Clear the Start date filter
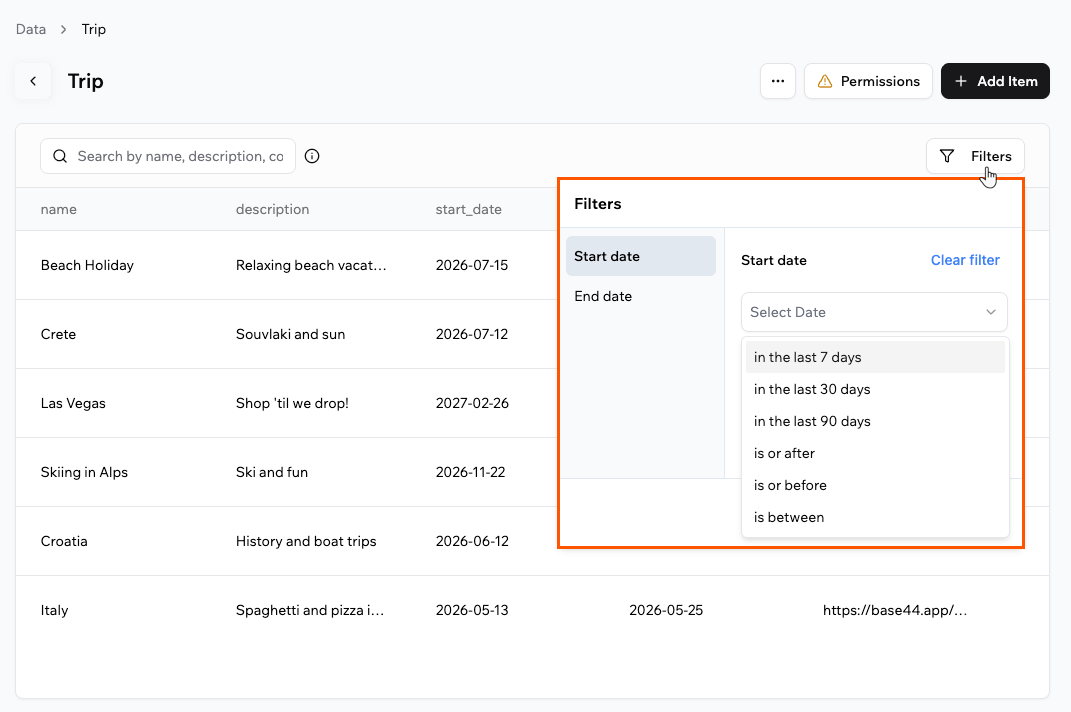This screenshot has height=712, width=1071. 964,260
